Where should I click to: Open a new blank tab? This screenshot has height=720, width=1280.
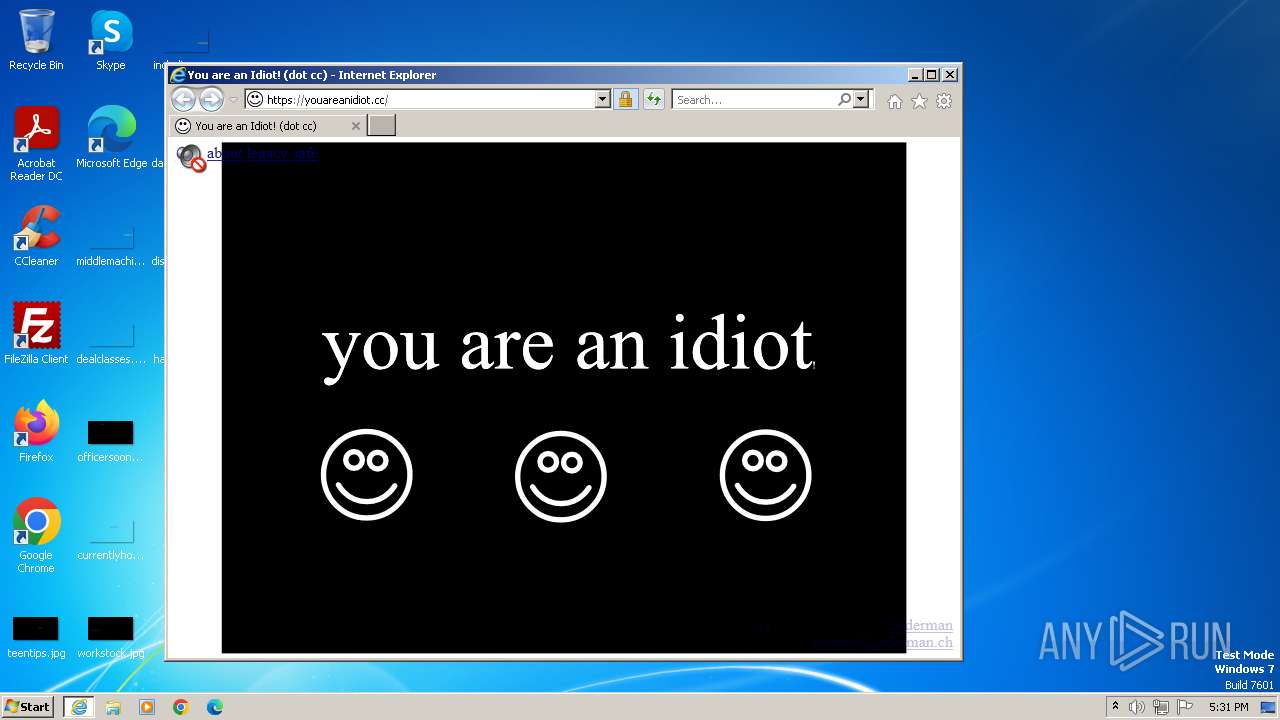(x=381, y=125)
